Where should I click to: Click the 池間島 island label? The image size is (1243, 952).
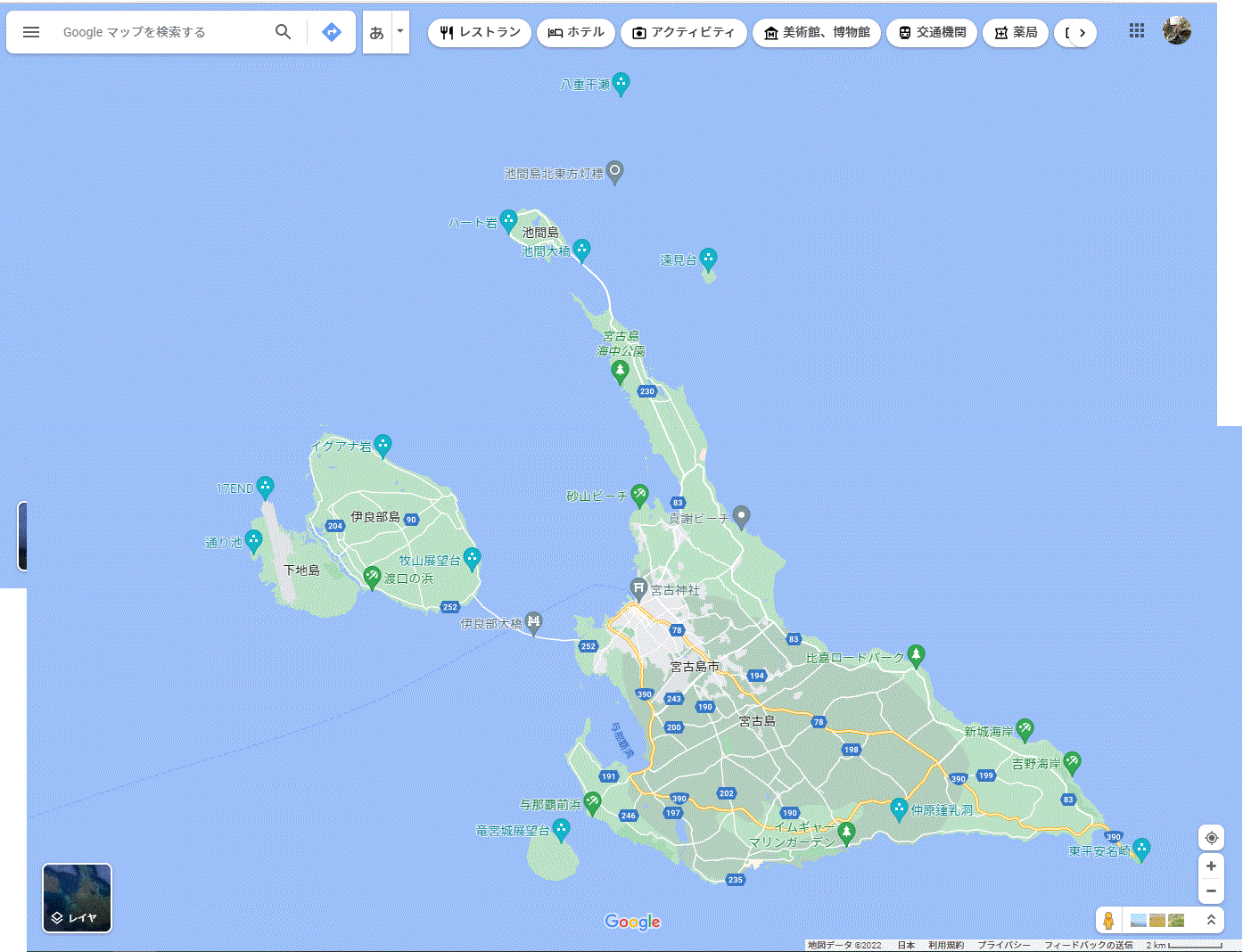coord(540,233)
